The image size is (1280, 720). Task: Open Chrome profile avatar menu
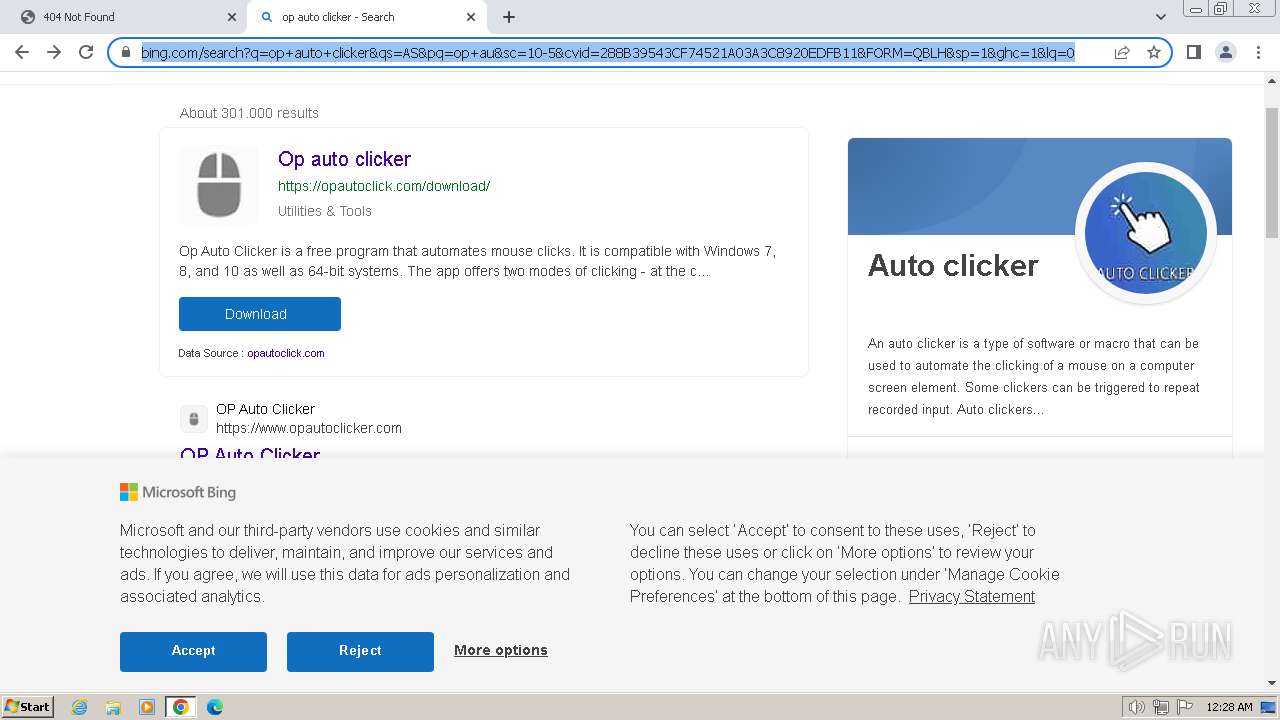click(x=1225, y=52)
